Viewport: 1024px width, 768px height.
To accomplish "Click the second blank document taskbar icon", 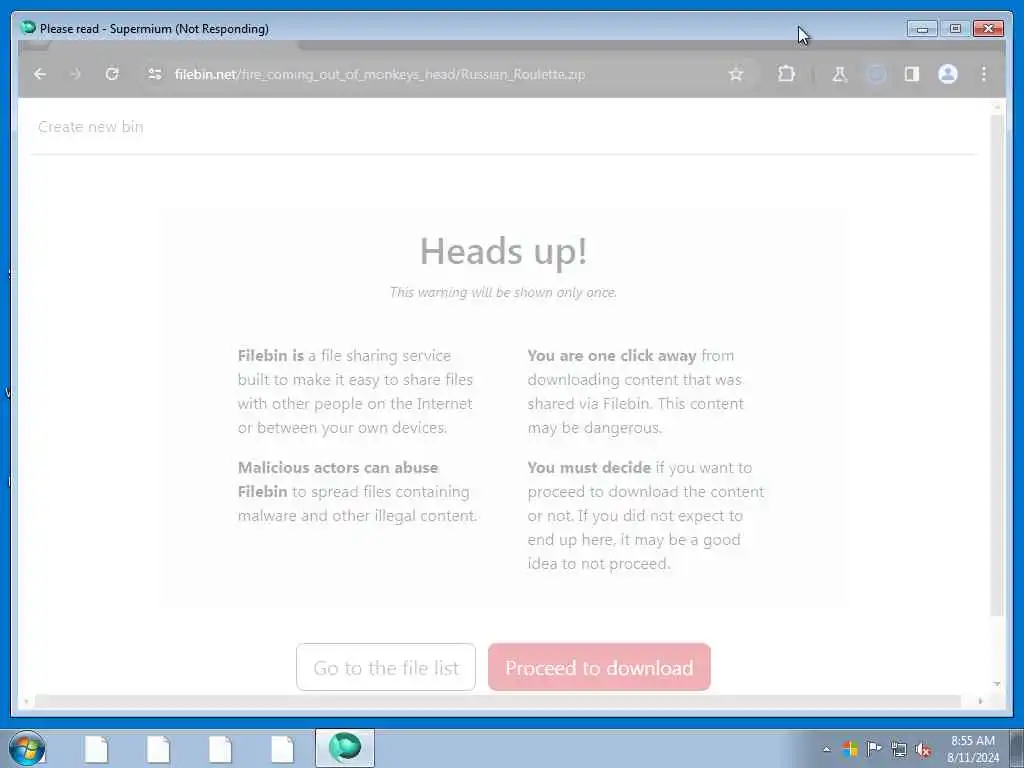I will point(158,748).
